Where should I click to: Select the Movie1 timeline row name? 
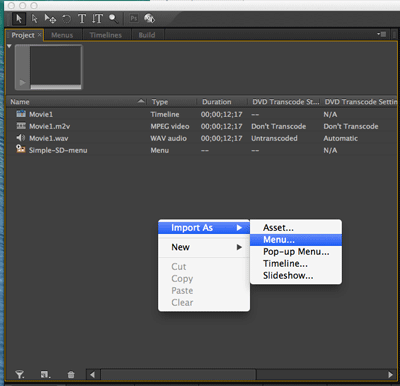point(41,114)
